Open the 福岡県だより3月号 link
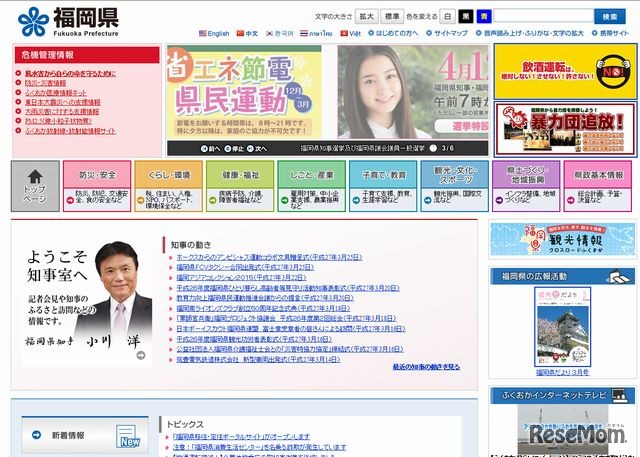This screenshot has width=640, height=457. (x=562, y=372)
